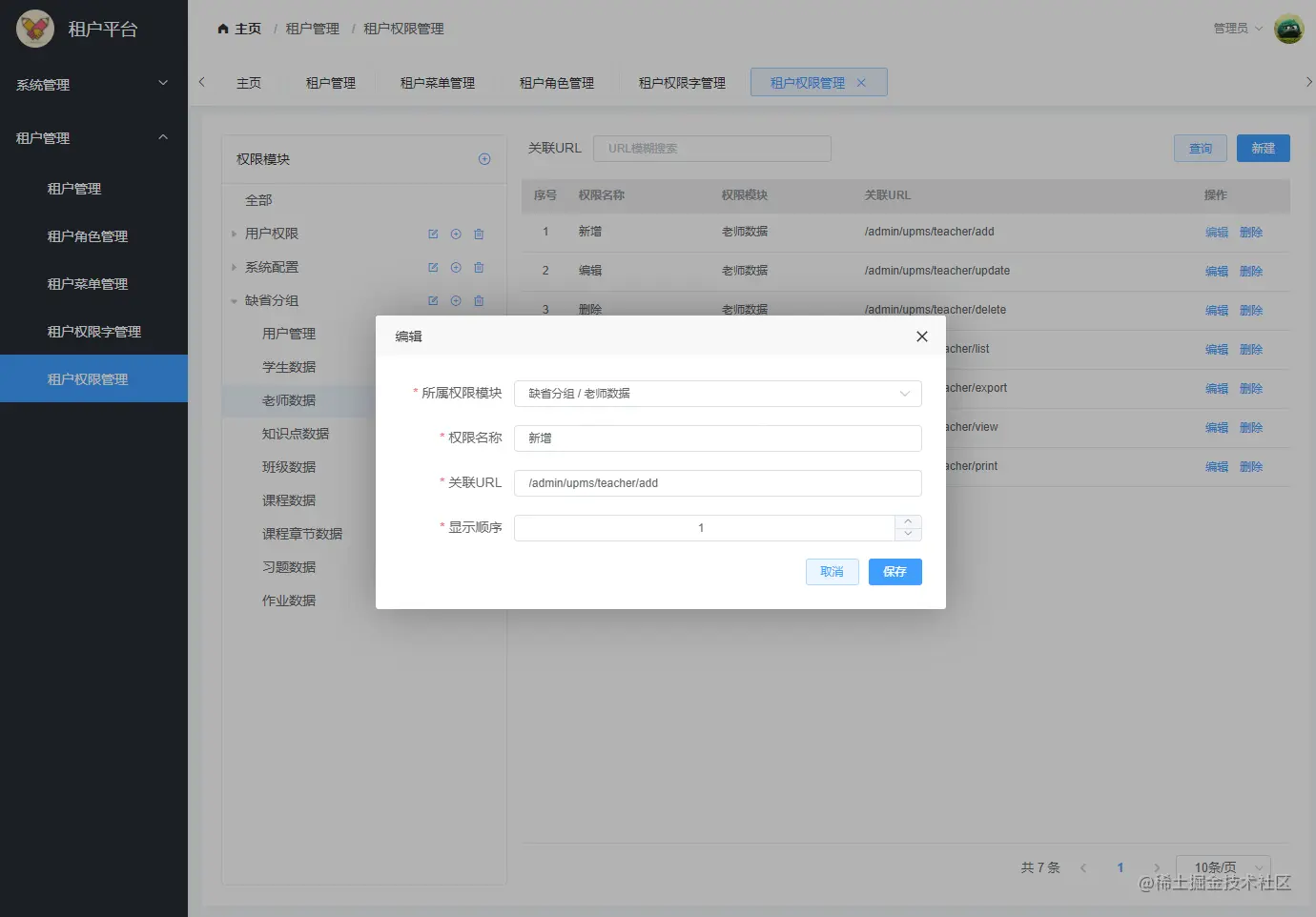This screenshot has width=1316, height=917.
Task: Focus the 权限名称 input field
Action: point(718,438)
